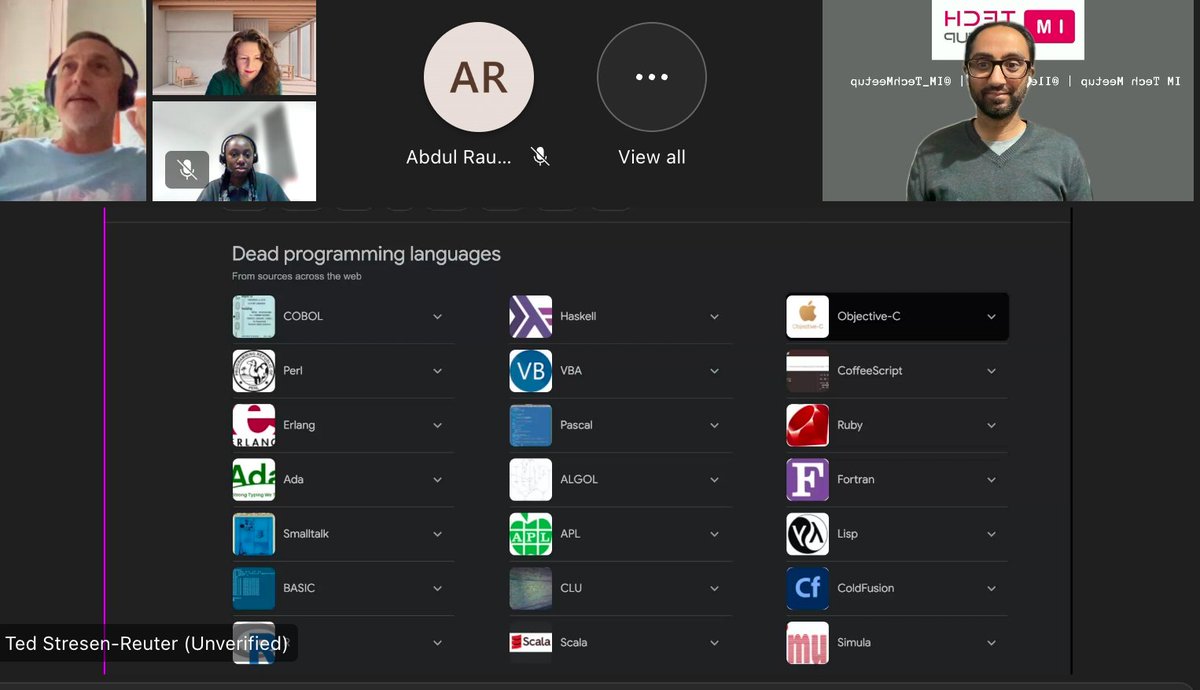This screenshot has height=690, width=1200.
Task: Click From sources across the web text
Action: [296, 276]
